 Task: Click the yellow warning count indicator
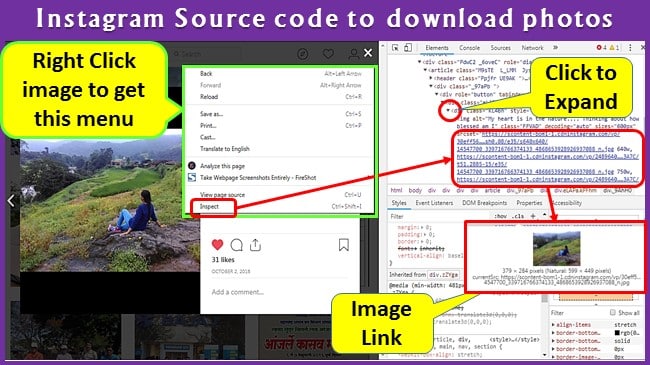614,48
